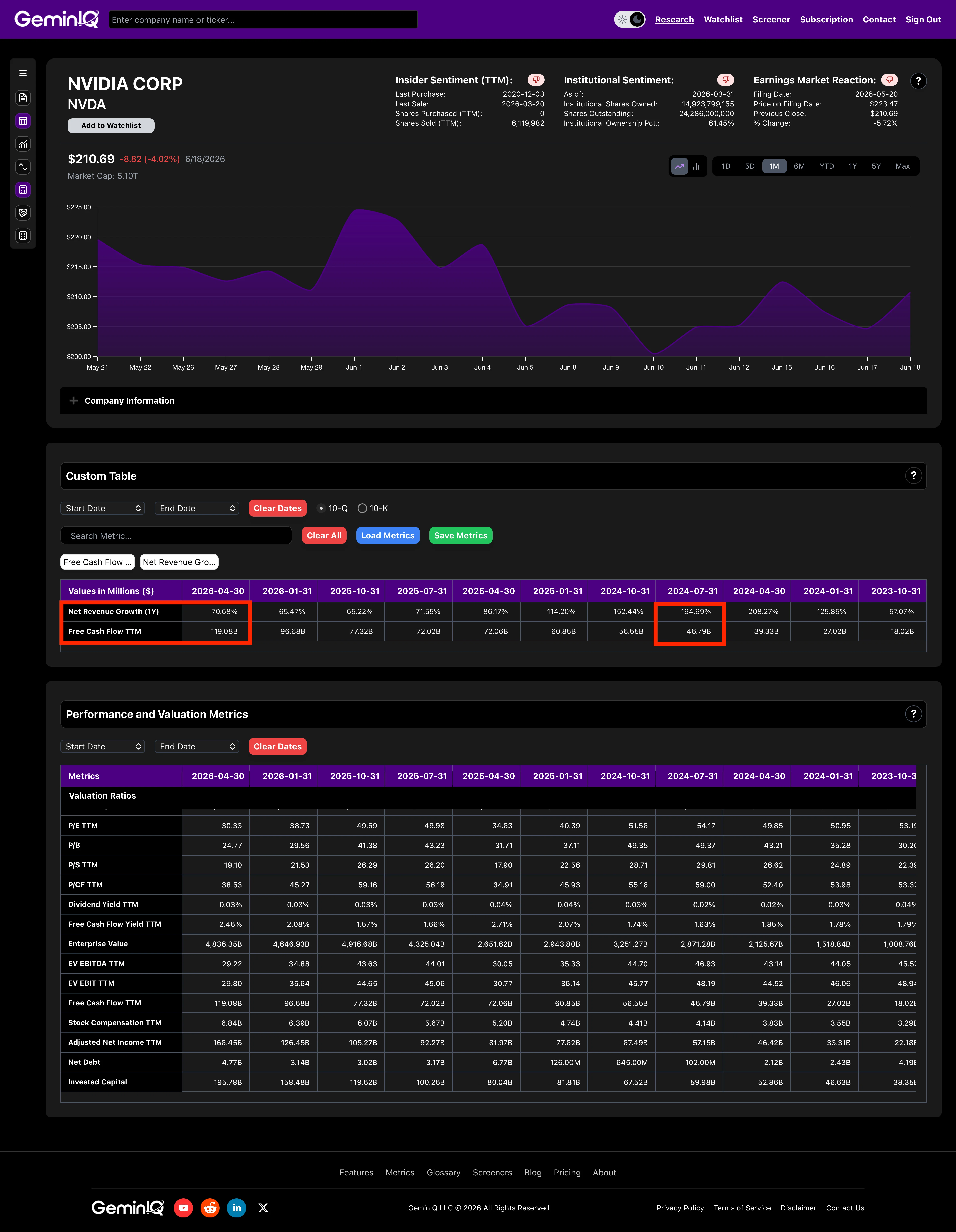This screenshot has width=956, height=1232.
Task: Open the help icon in company header
Action: point(918,81)
